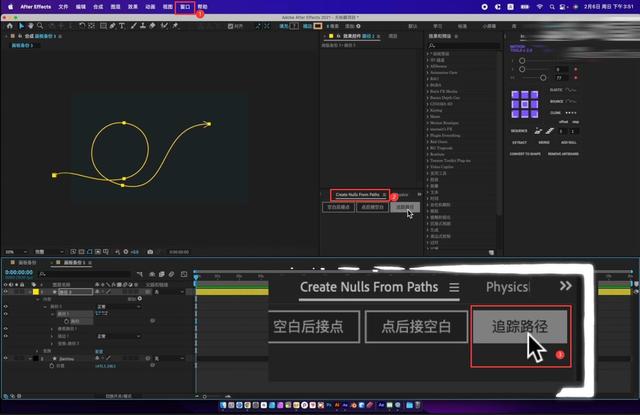640x415 pixels.
Task: Toggle eye of path row under group
Action: (6, 314)
